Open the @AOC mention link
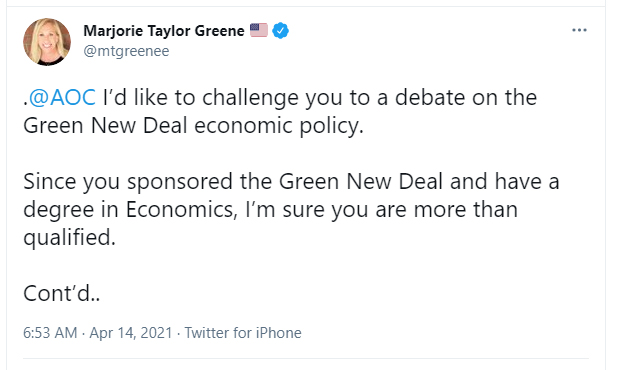Screen dimensions: 618x370 point(62,97)
